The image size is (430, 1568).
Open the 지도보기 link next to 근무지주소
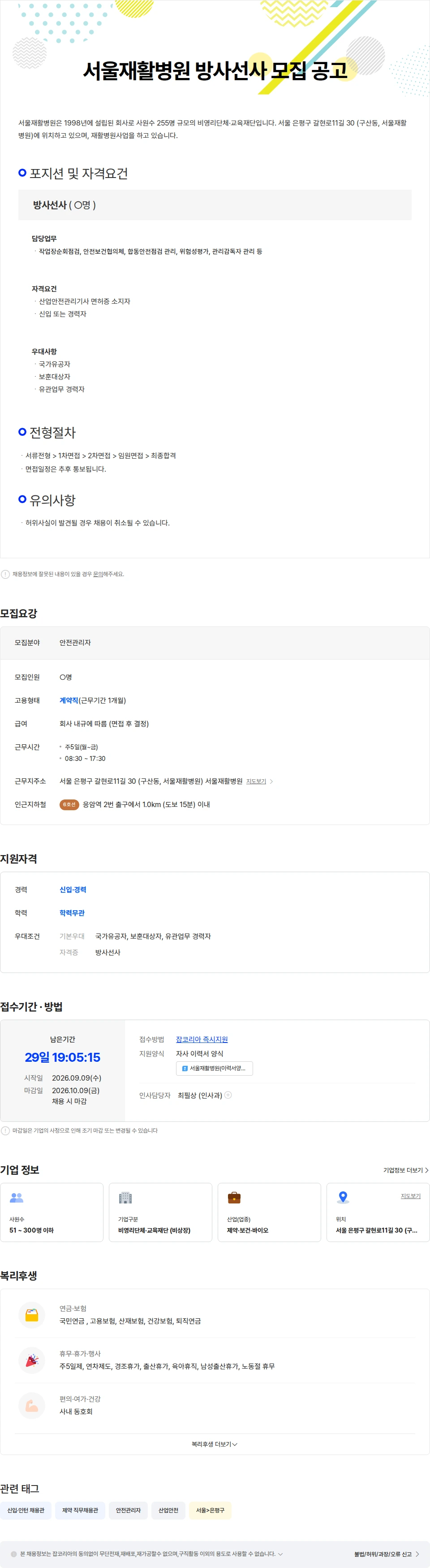coord(256,781)
